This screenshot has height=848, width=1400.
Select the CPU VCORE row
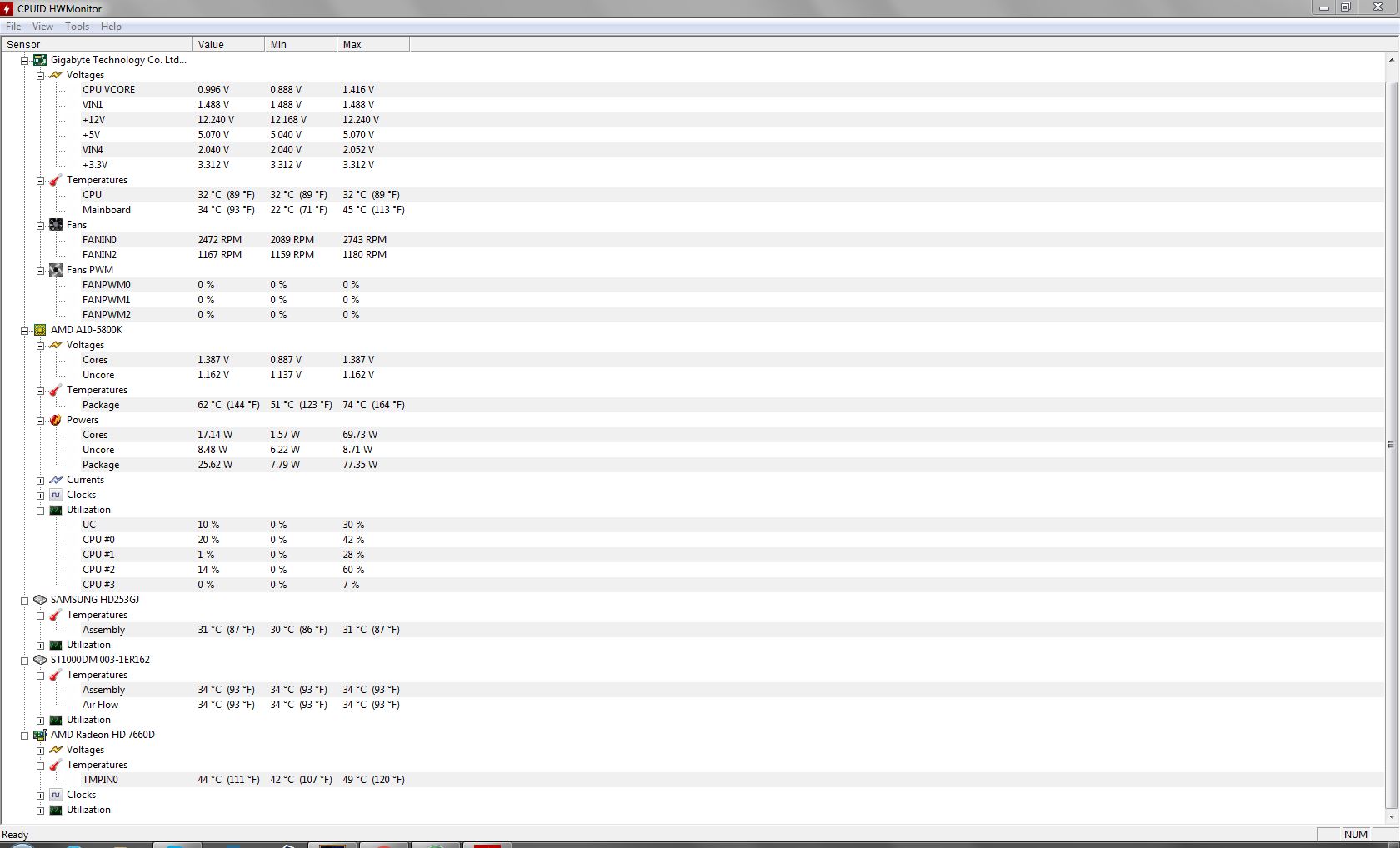692,90
